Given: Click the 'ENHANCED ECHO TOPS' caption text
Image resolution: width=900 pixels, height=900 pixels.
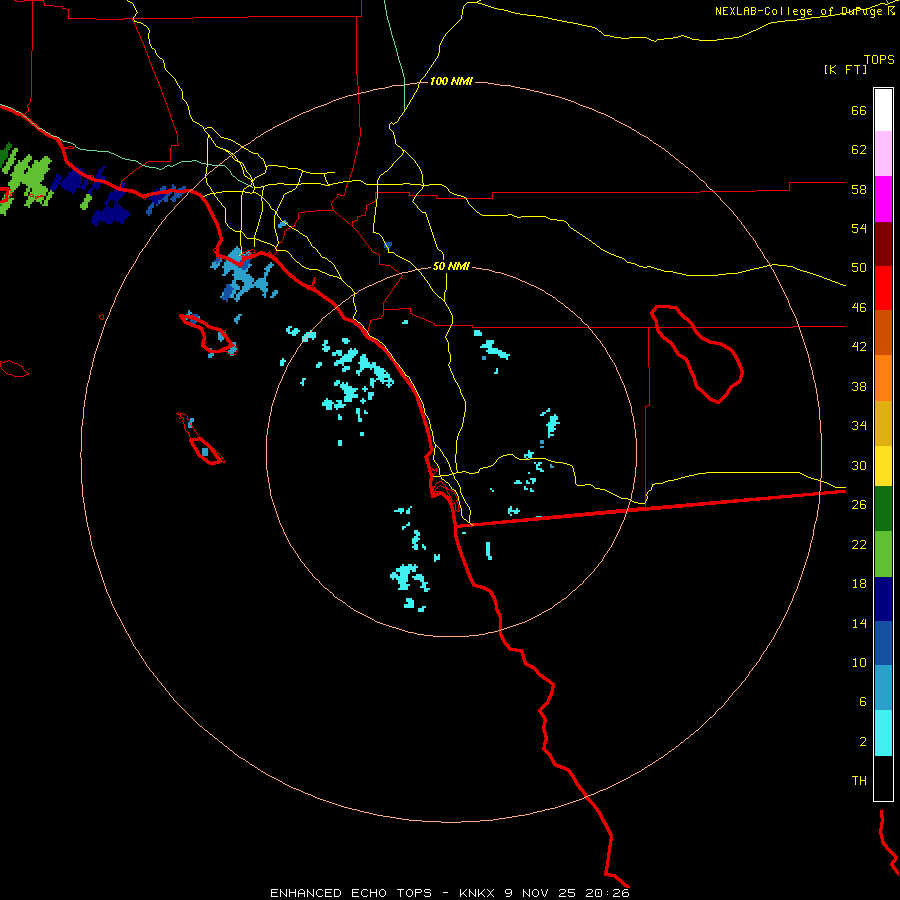Looking at the screenshot, I should point(351,893).
